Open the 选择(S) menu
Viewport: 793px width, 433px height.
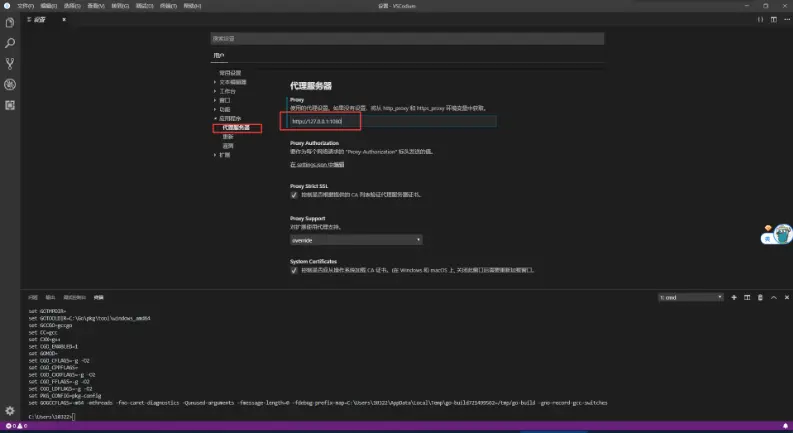(x=72, y=6)
